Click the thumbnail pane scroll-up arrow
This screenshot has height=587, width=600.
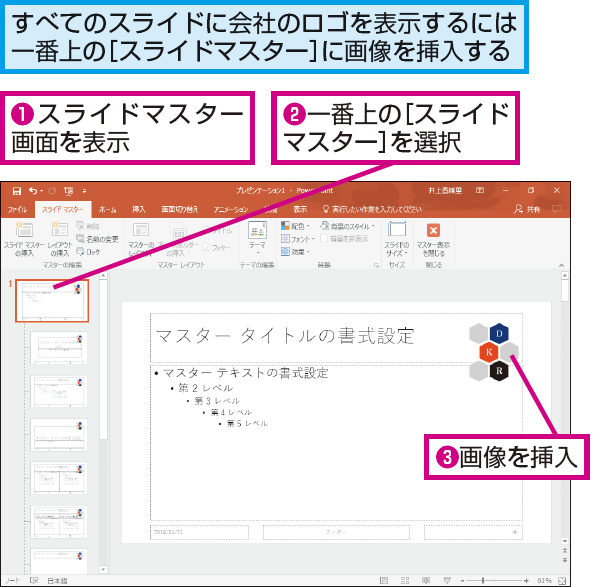(103, 276)
